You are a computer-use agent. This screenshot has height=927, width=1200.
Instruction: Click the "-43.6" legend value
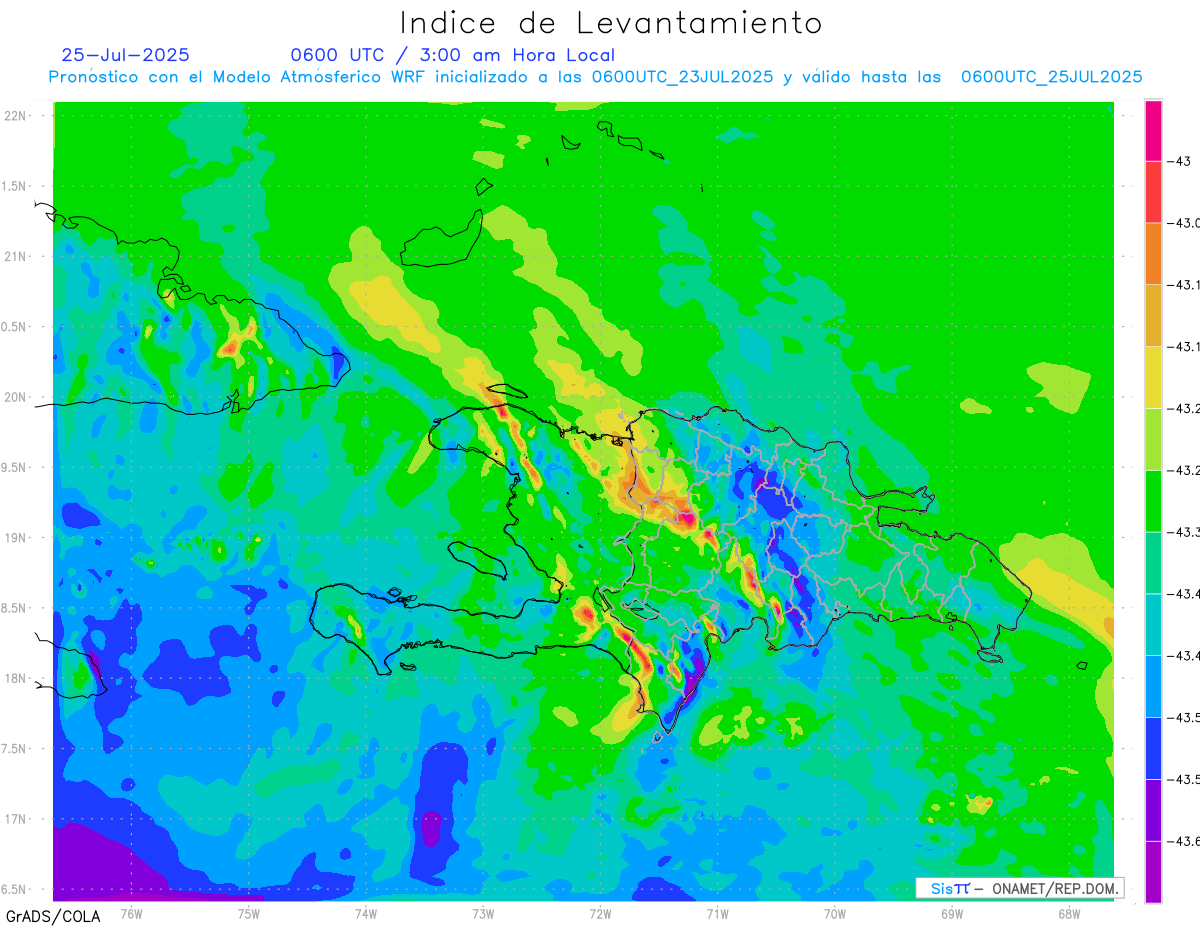coord(1185,841)
